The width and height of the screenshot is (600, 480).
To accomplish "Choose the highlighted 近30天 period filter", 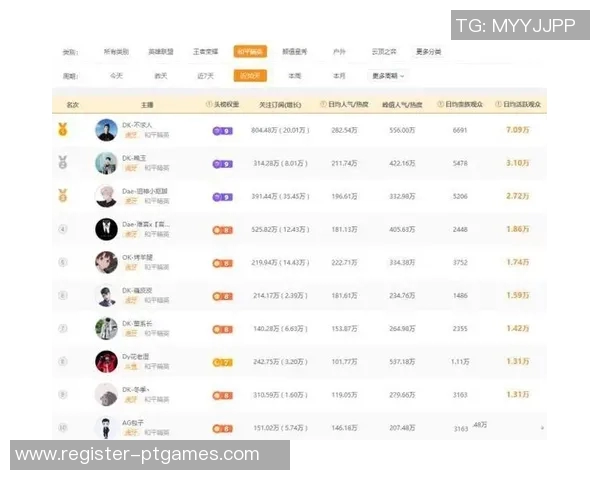I will pyautogui.click(x=250, y=76).
